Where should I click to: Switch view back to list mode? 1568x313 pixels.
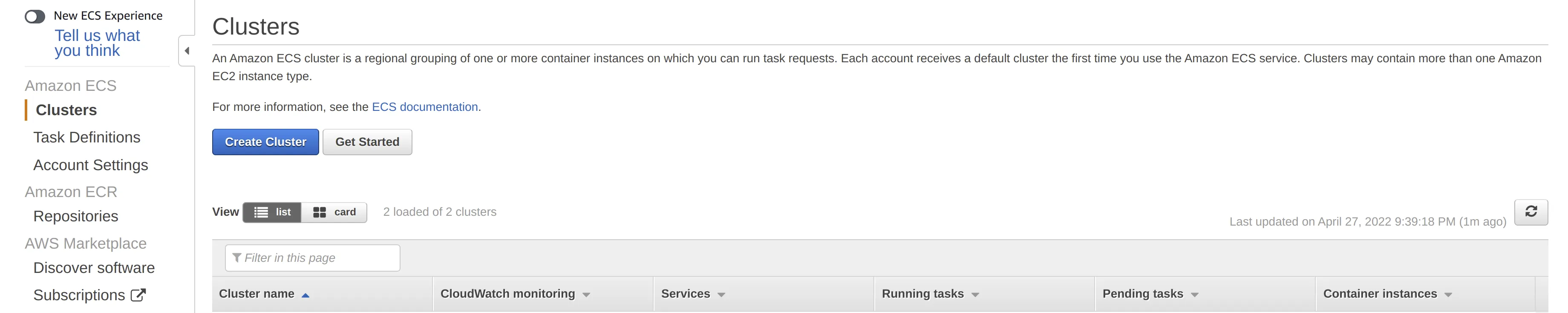coord(272,212)
